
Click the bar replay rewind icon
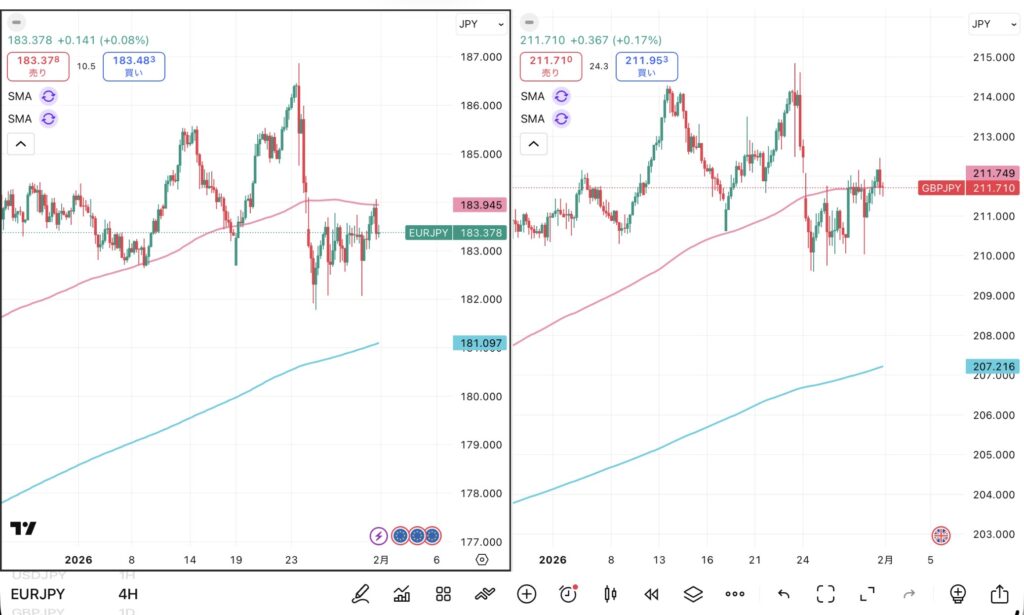click(x=653, y=594)
